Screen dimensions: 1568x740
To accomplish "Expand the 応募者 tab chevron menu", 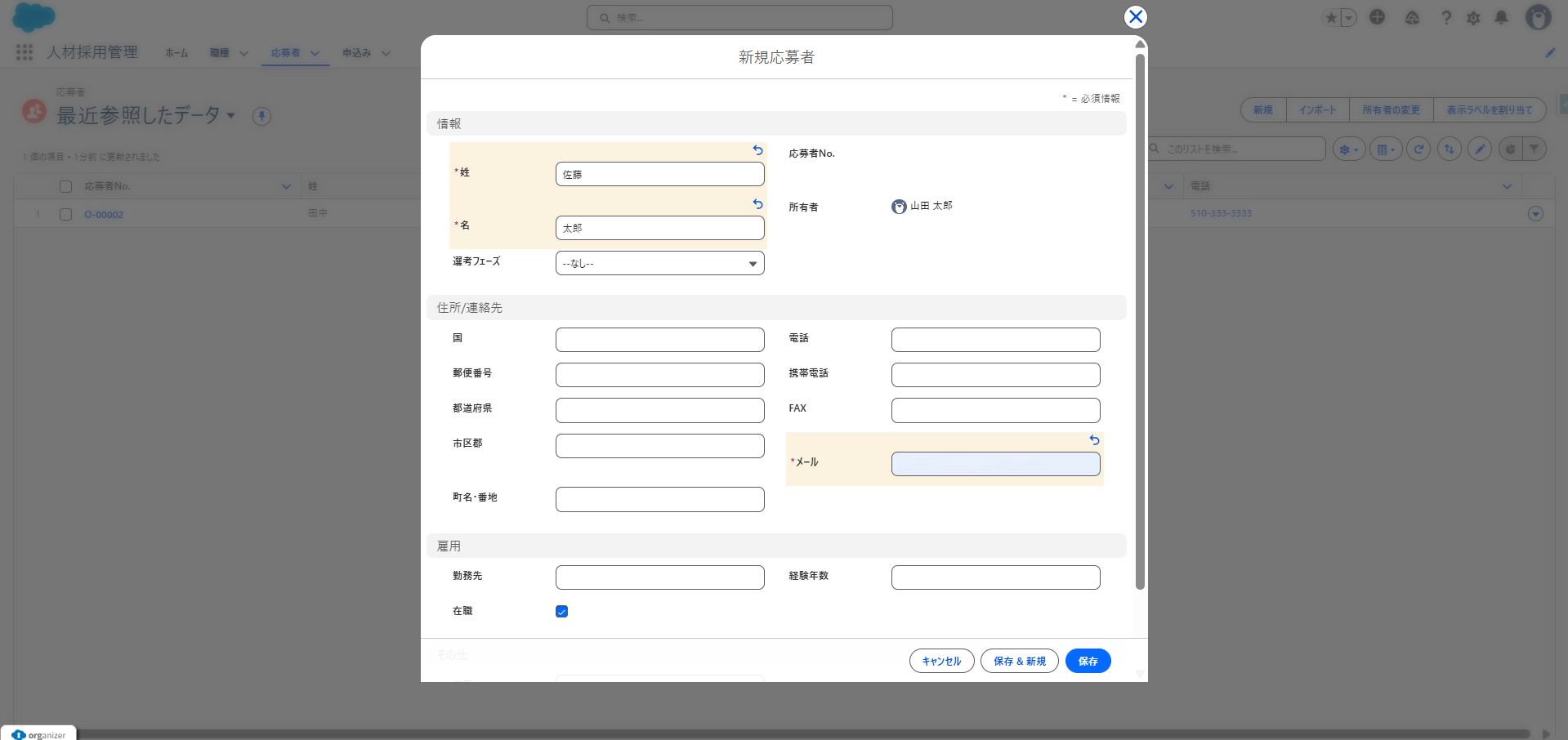I will point(315,53).
